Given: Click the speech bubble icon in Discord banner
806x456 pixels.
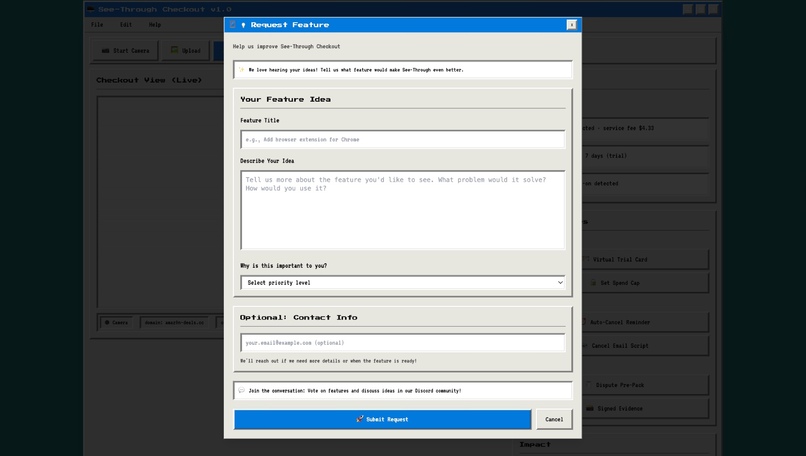Looking at the screenshot, I should pyautogui.click(x=241, y=390).
